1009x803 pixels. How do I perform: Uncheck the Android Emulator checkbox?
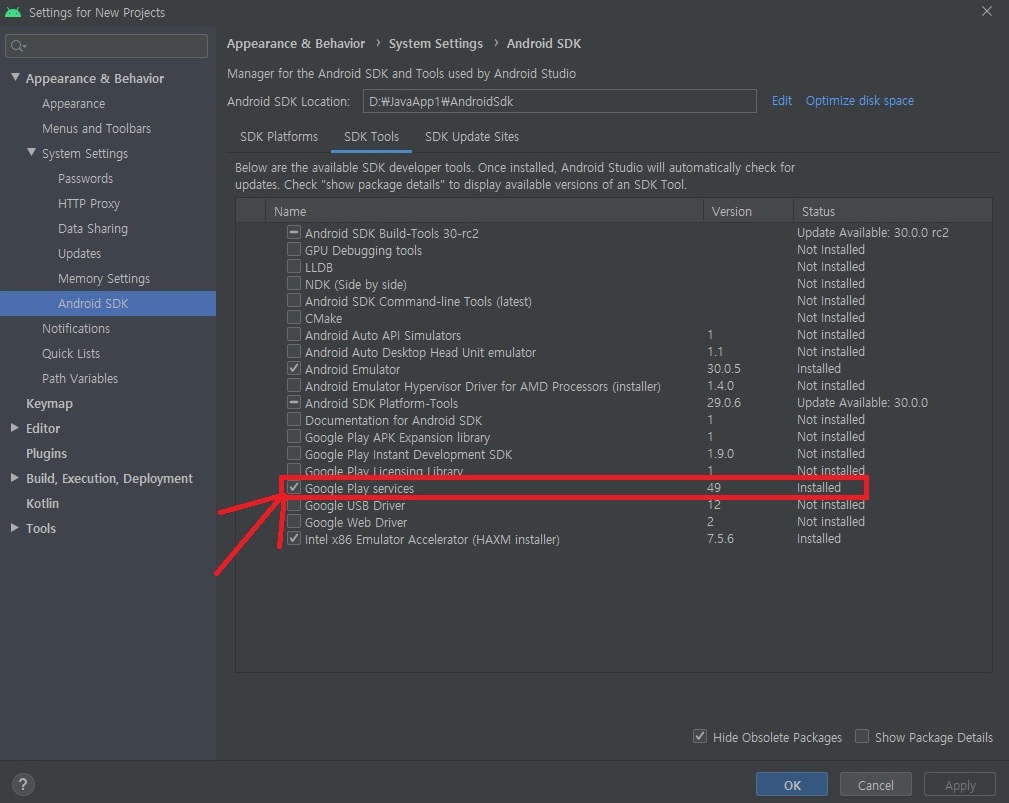click(x=293, y=369)
